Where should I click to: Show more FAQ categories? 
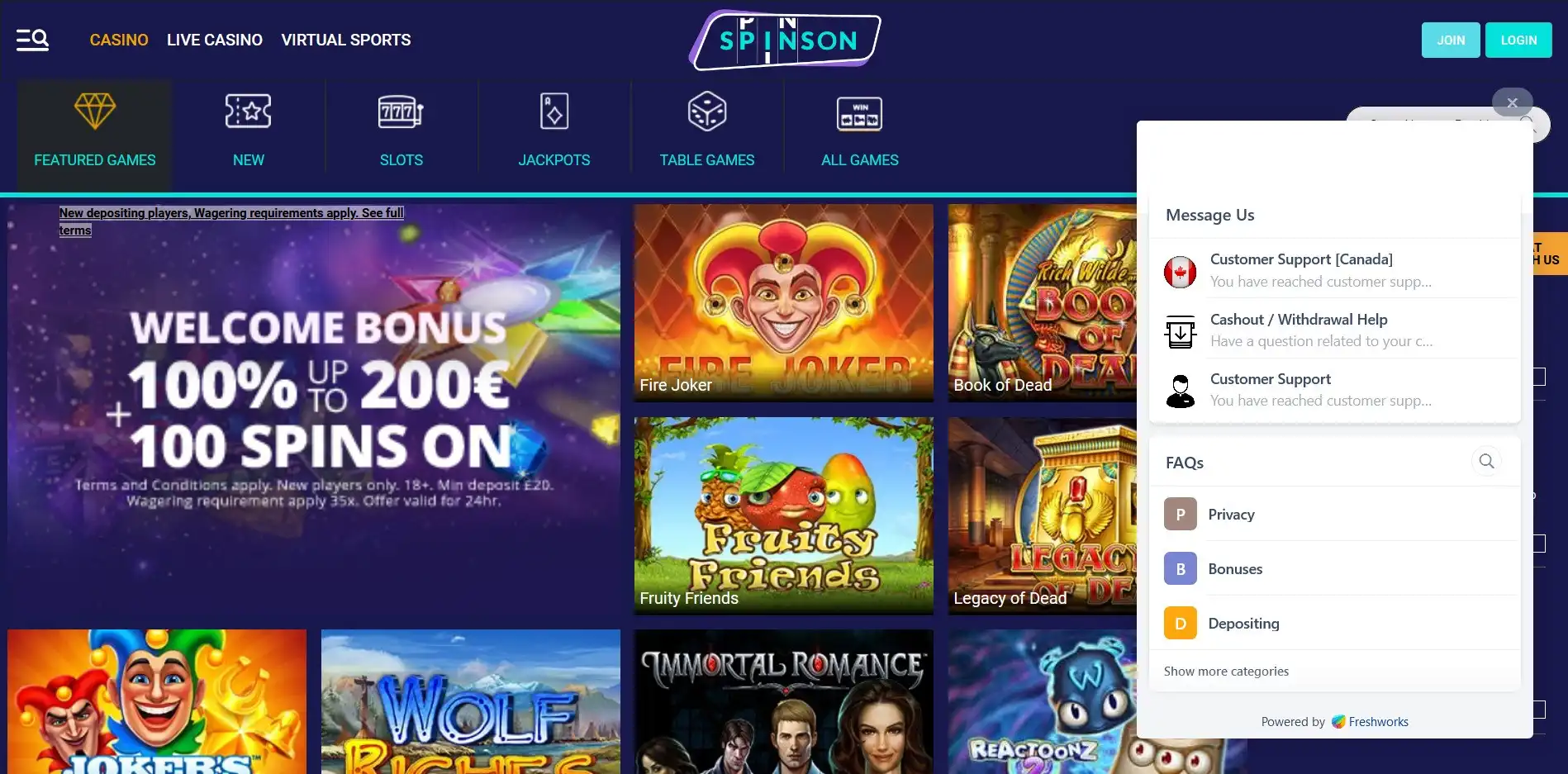(x=1226, y=671)
